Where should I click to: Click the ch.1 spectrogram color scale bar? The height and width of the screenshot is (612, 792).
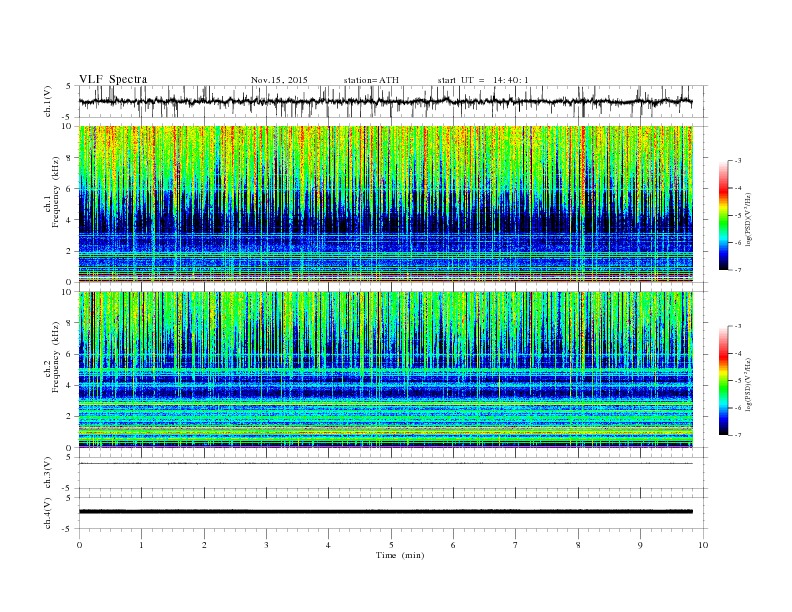point(723,215)
